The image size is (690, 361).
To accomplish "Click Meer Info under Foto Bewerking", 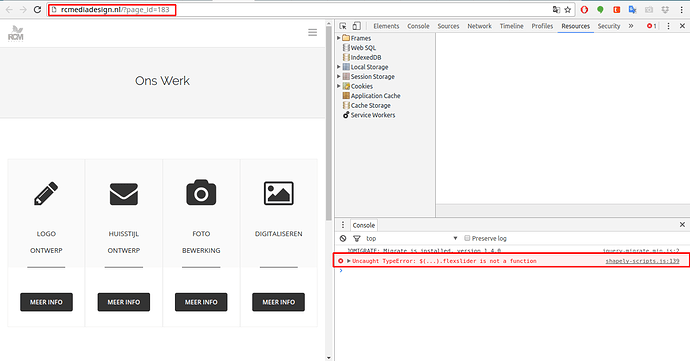I will coord(201,302).
